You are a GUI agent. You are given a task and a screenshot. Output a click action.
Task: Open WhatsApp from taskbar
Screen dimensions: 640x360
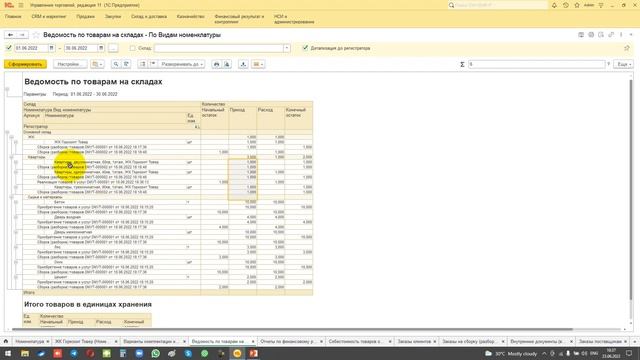tap(156, 353)
